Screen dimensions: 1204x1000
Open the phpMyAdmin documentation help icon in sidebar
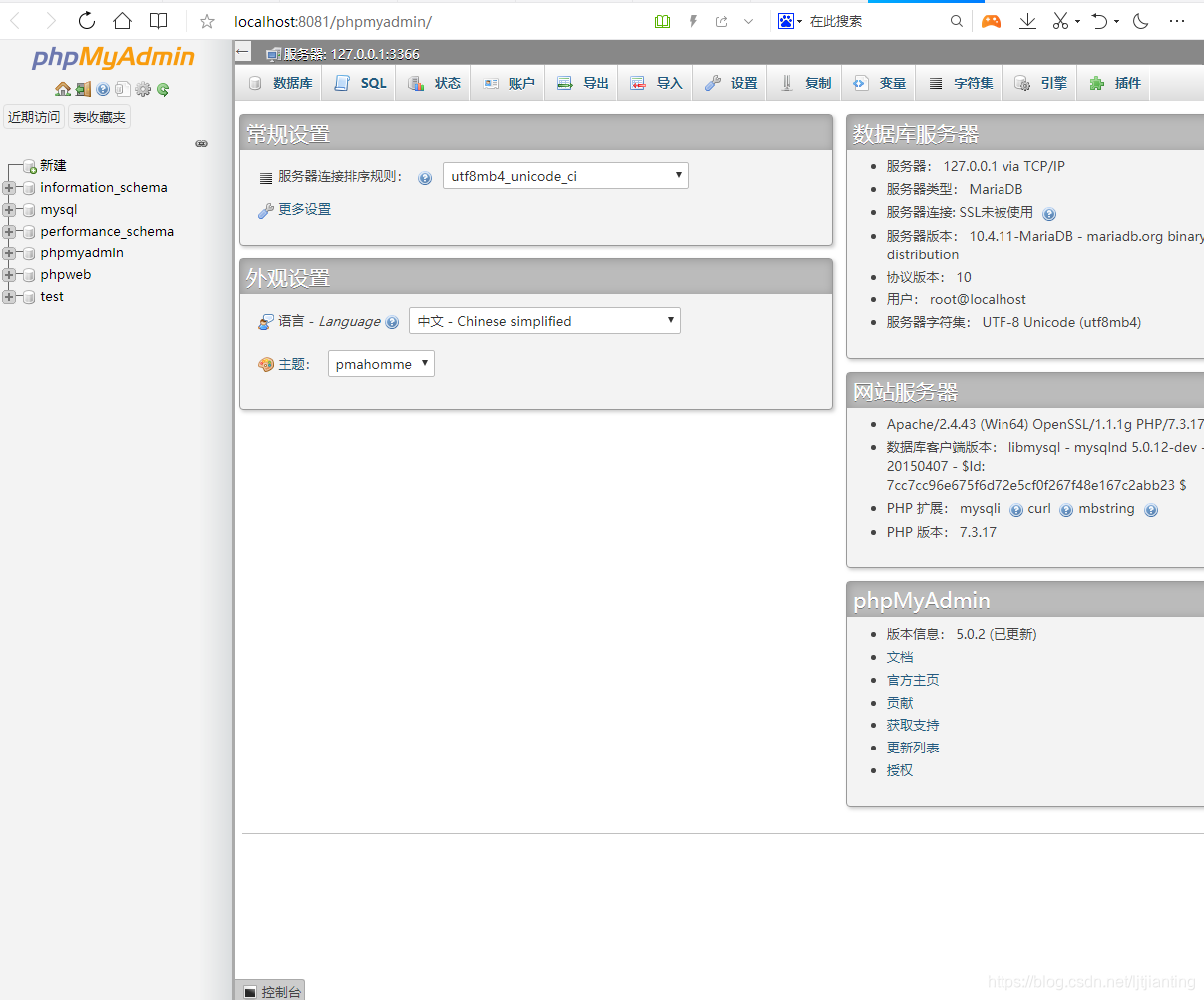(103, 89)
